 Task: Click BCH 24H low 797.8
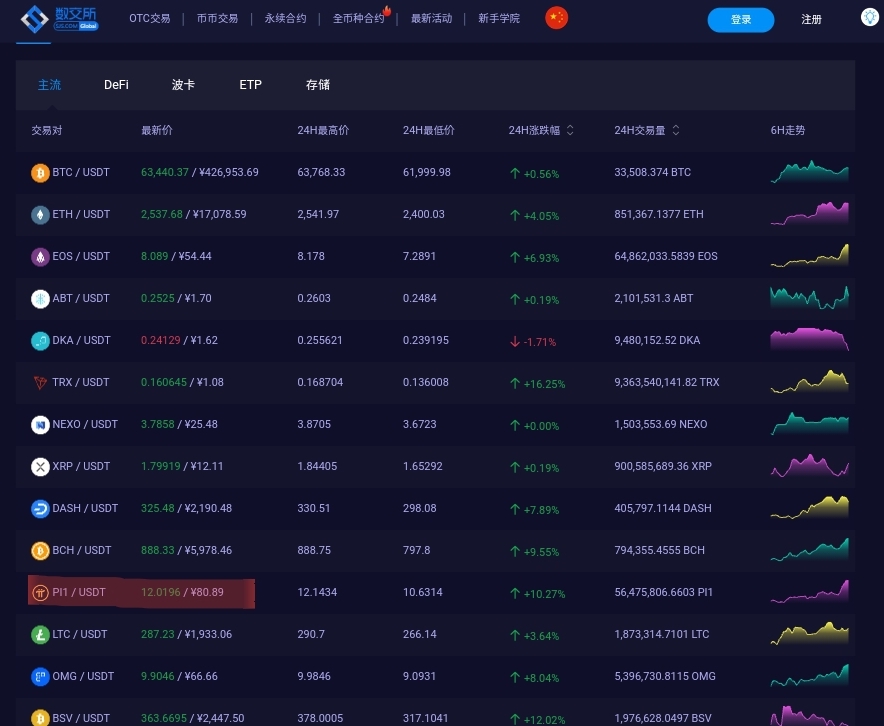(x=416, y=551)
